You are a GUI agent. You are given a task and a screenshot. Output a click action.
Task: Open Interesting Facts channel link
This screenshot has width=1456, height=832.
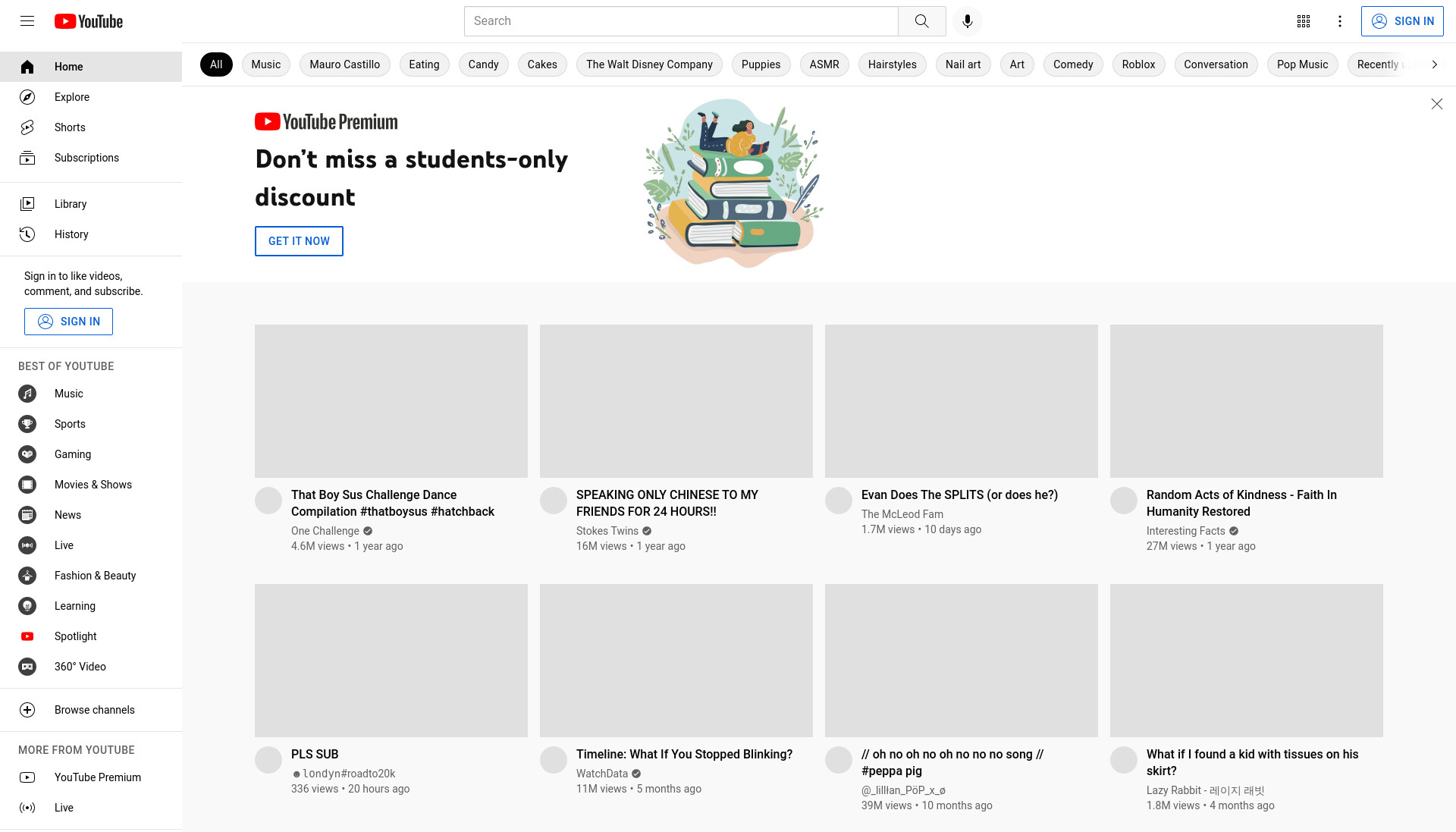[x=1186, y=531]
